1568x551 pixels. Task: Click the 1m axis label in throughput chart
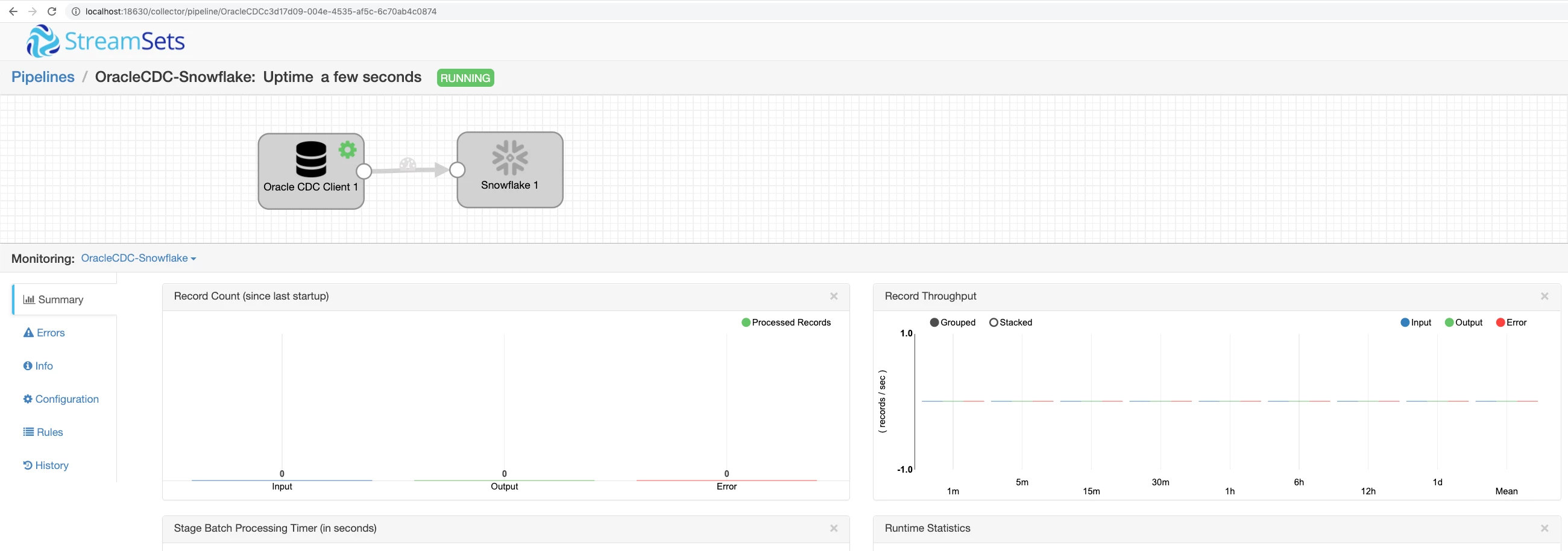tap(952, 491)
